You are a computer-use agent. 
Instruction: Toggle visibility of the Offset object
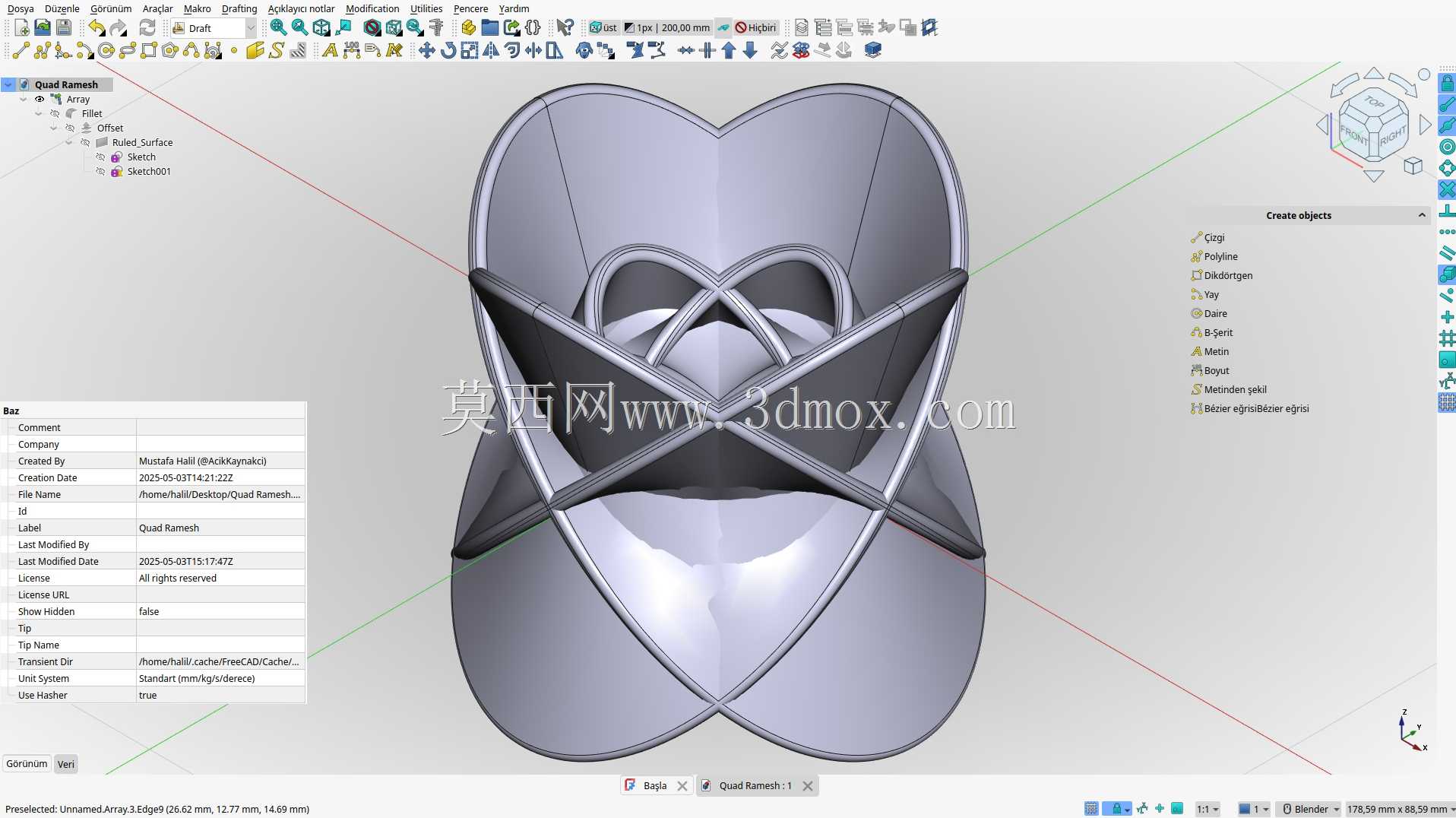(x=70, y=128)
